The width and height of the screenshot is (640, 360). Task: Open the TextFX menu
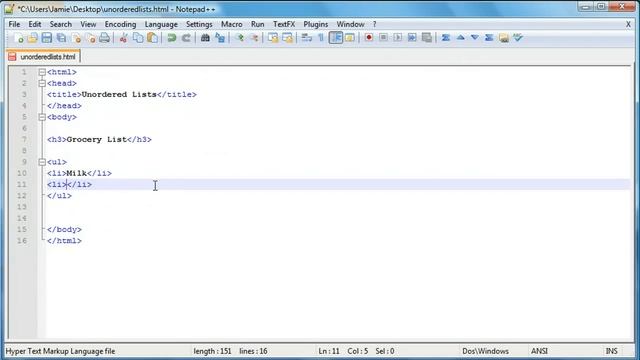pyautogui.click(x=284, y=24)
